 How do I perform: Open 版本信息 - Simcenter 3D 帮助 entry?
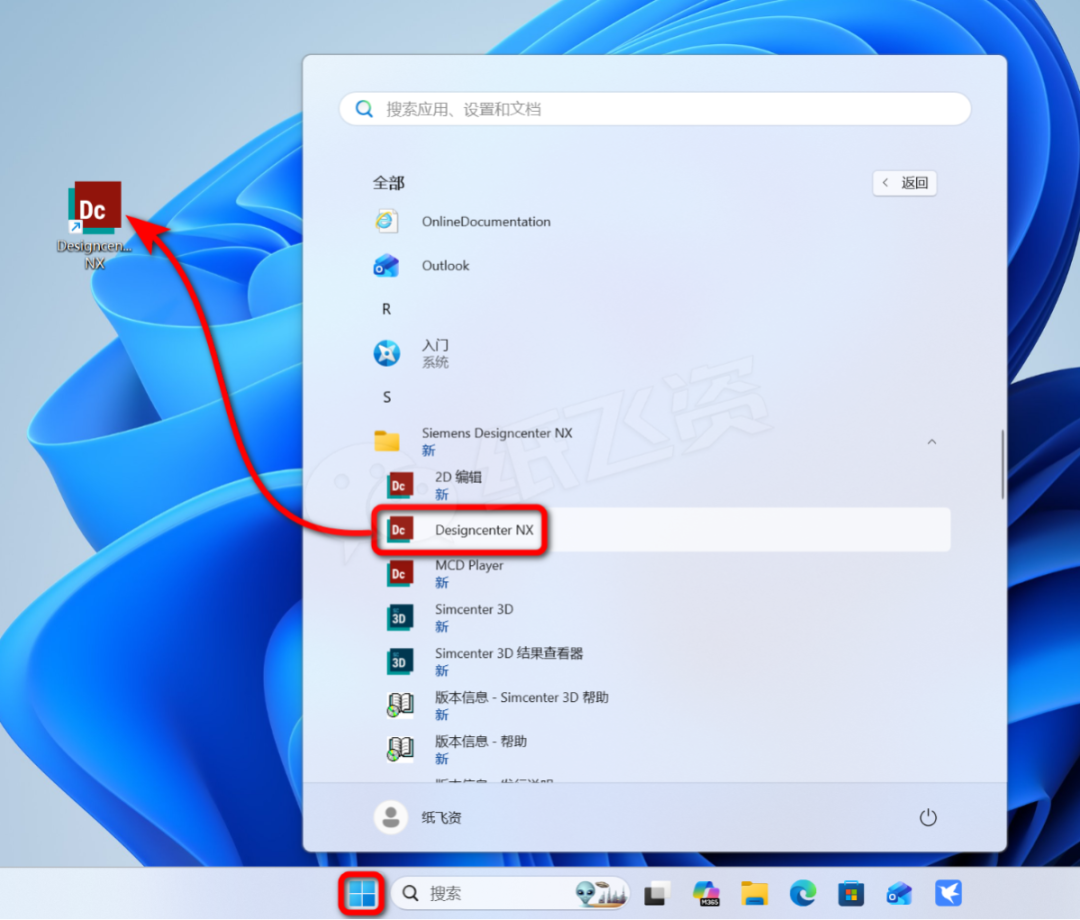[x=520, y=705]
